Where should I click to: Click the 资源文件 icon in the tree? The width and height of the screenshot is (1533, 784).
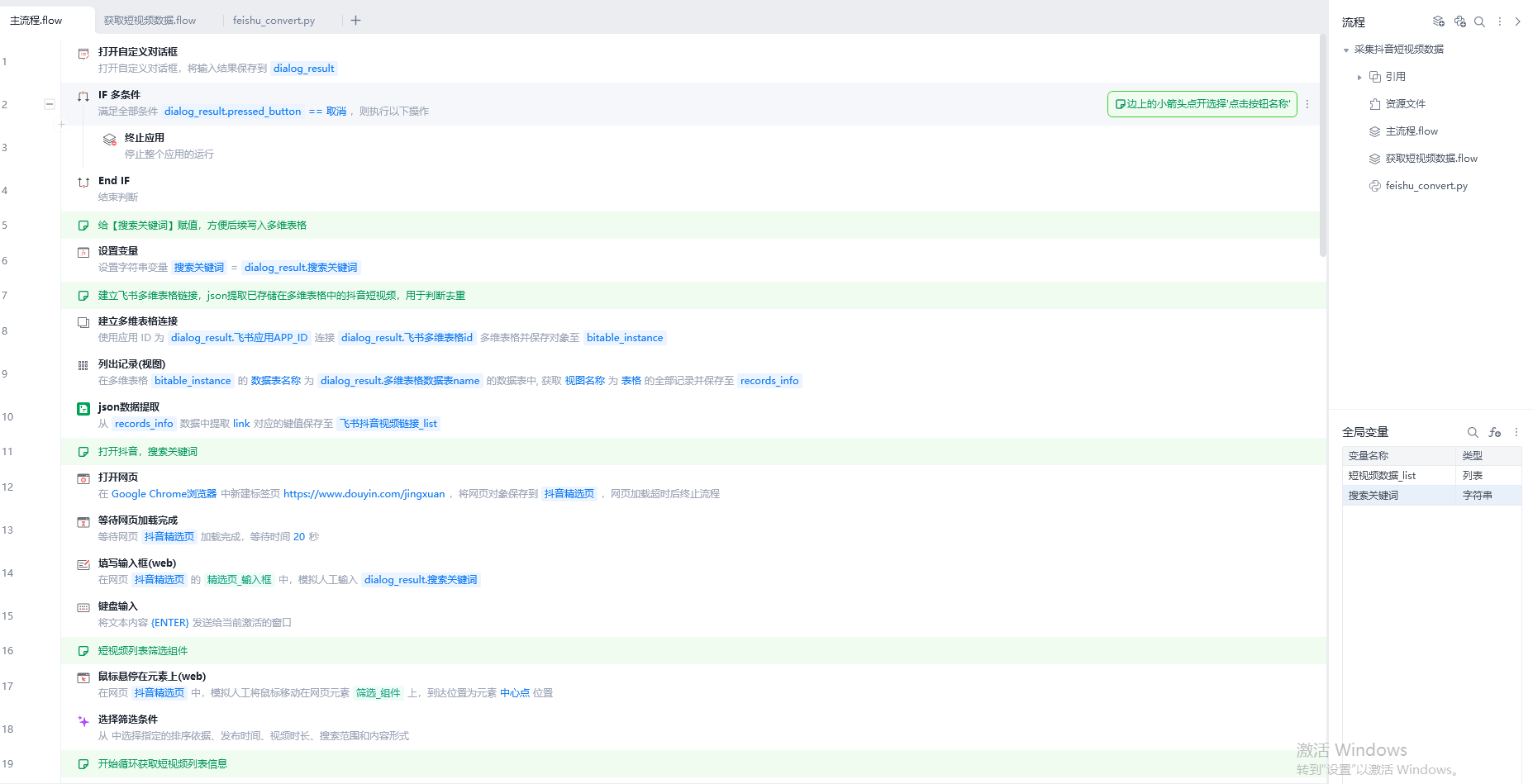pyautogui.click(x=1375, y=104)
